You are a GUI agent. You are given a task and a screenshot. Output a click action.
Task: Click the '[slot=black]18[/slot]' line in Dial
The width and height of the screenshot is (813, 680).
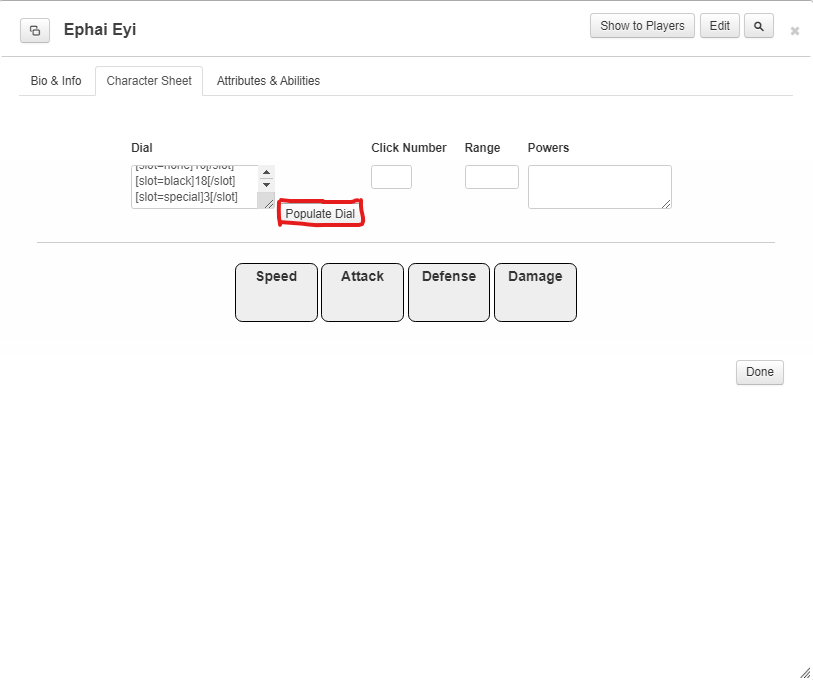(185, 181)
